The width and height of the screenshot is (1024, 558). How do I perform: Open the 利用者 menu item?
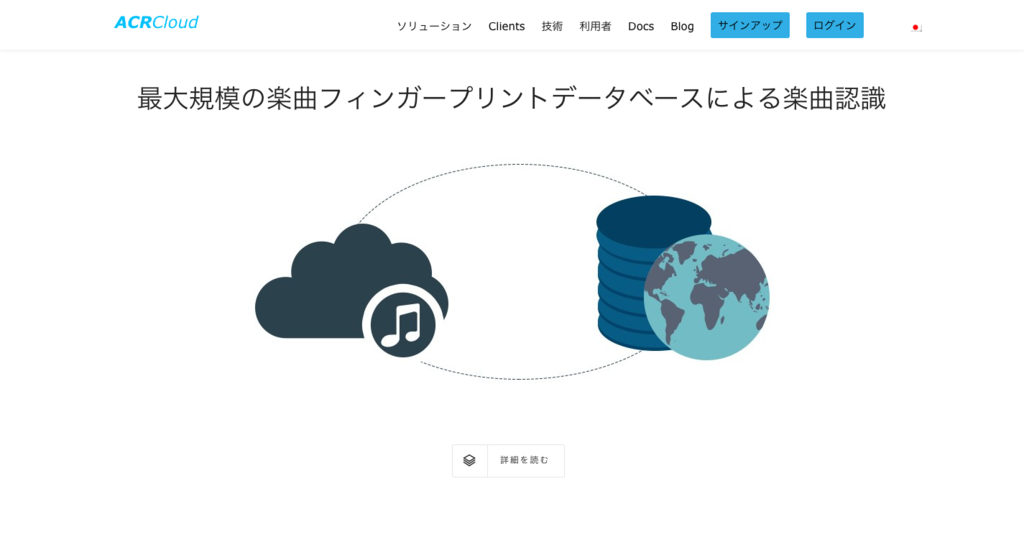pyautogui.click(x=595, y=26)
